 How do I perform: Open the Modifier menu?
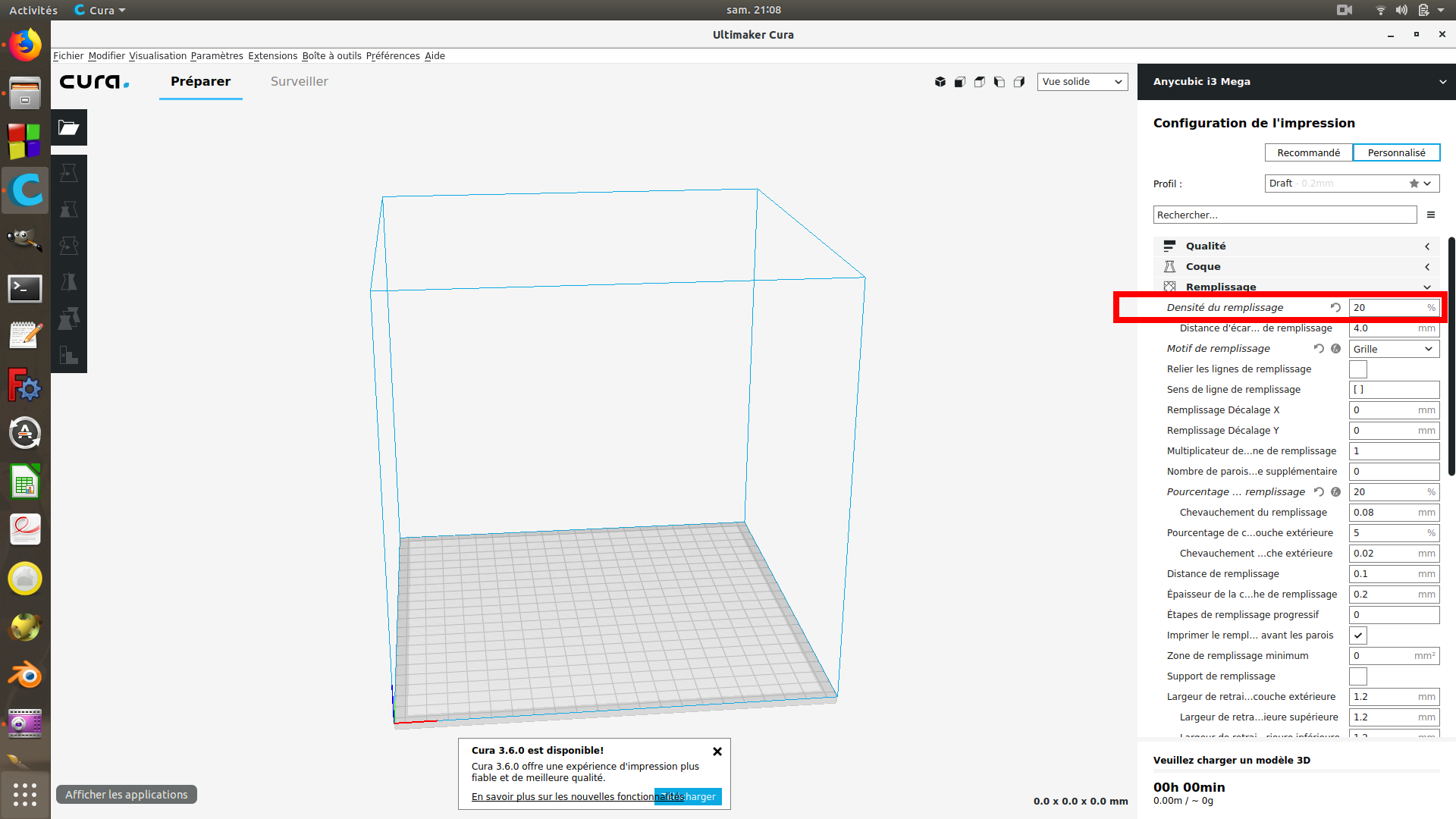tap(106, 56)
